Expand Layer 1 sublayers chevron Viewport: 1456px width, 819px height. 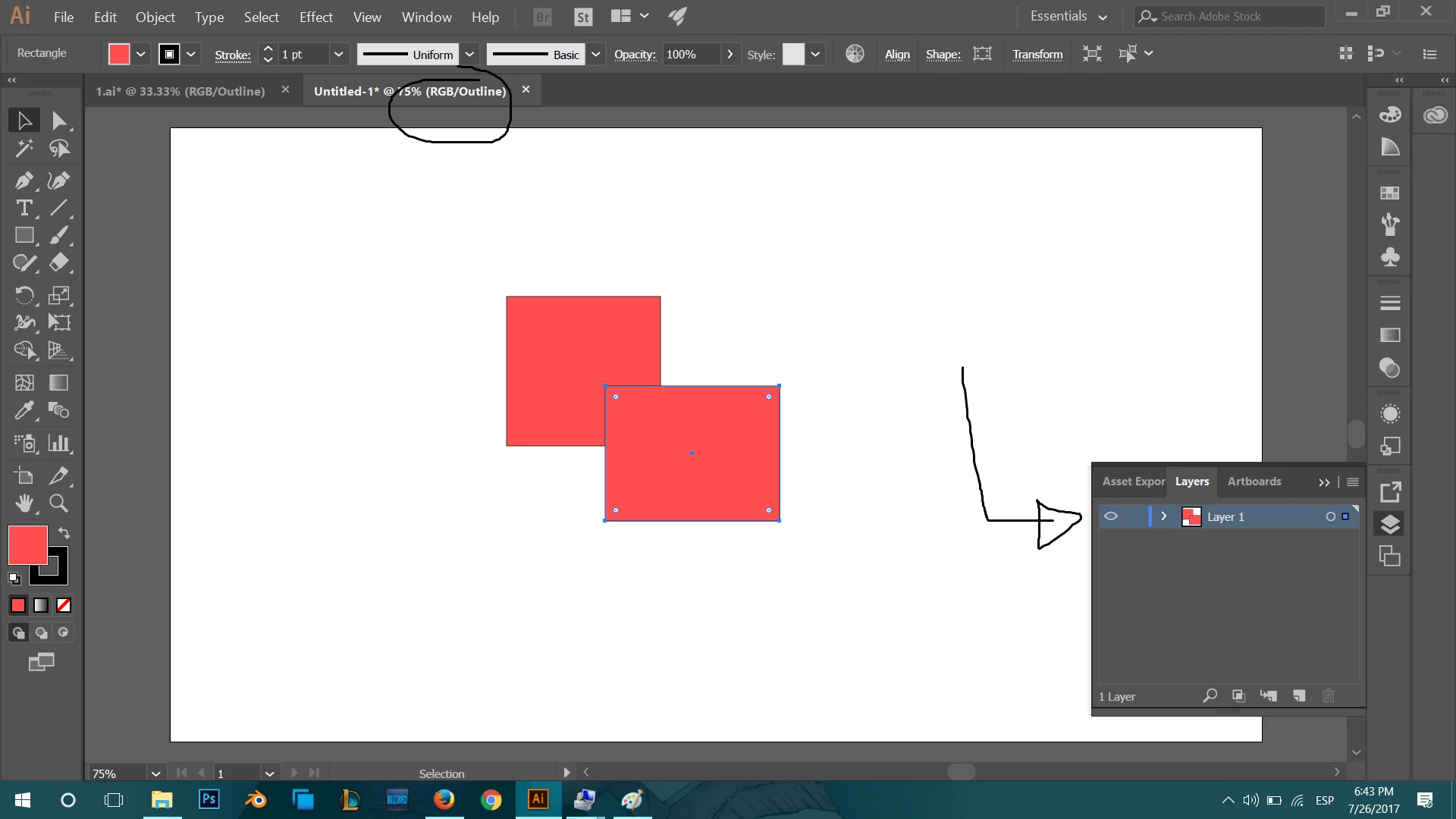[1163, 516]
